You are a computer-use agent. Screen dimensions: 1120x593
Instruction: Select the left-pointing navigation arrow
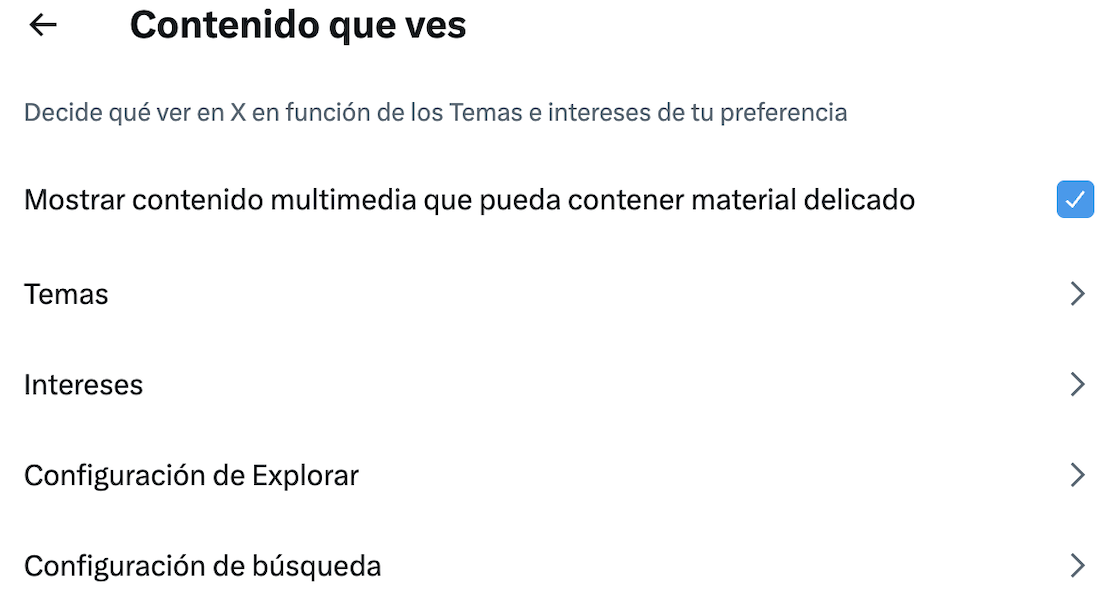tap(42, 25)
